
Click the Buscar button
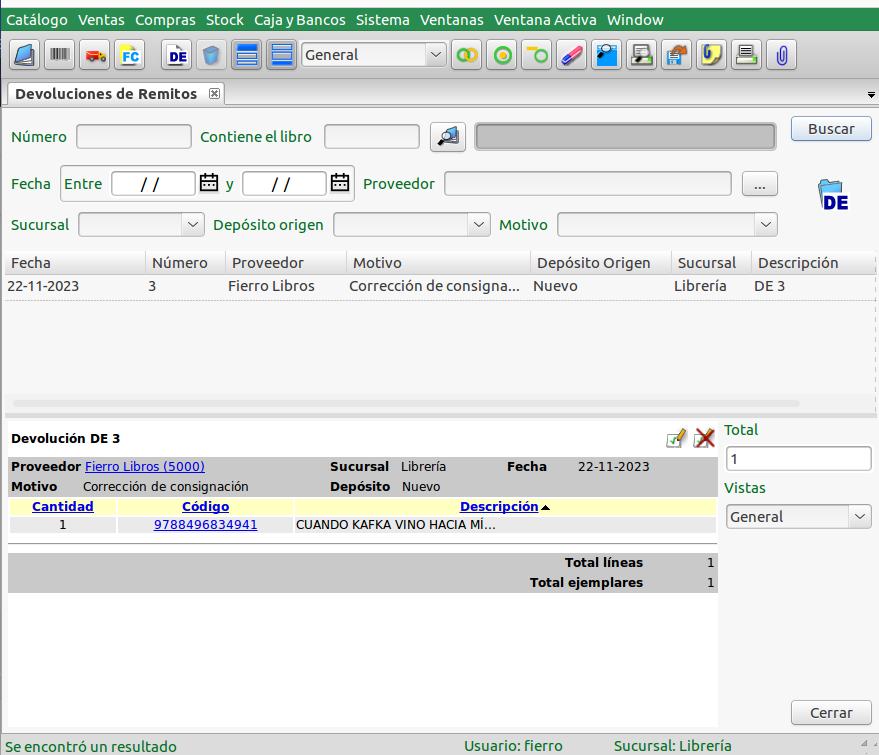(x=831, y=129)
